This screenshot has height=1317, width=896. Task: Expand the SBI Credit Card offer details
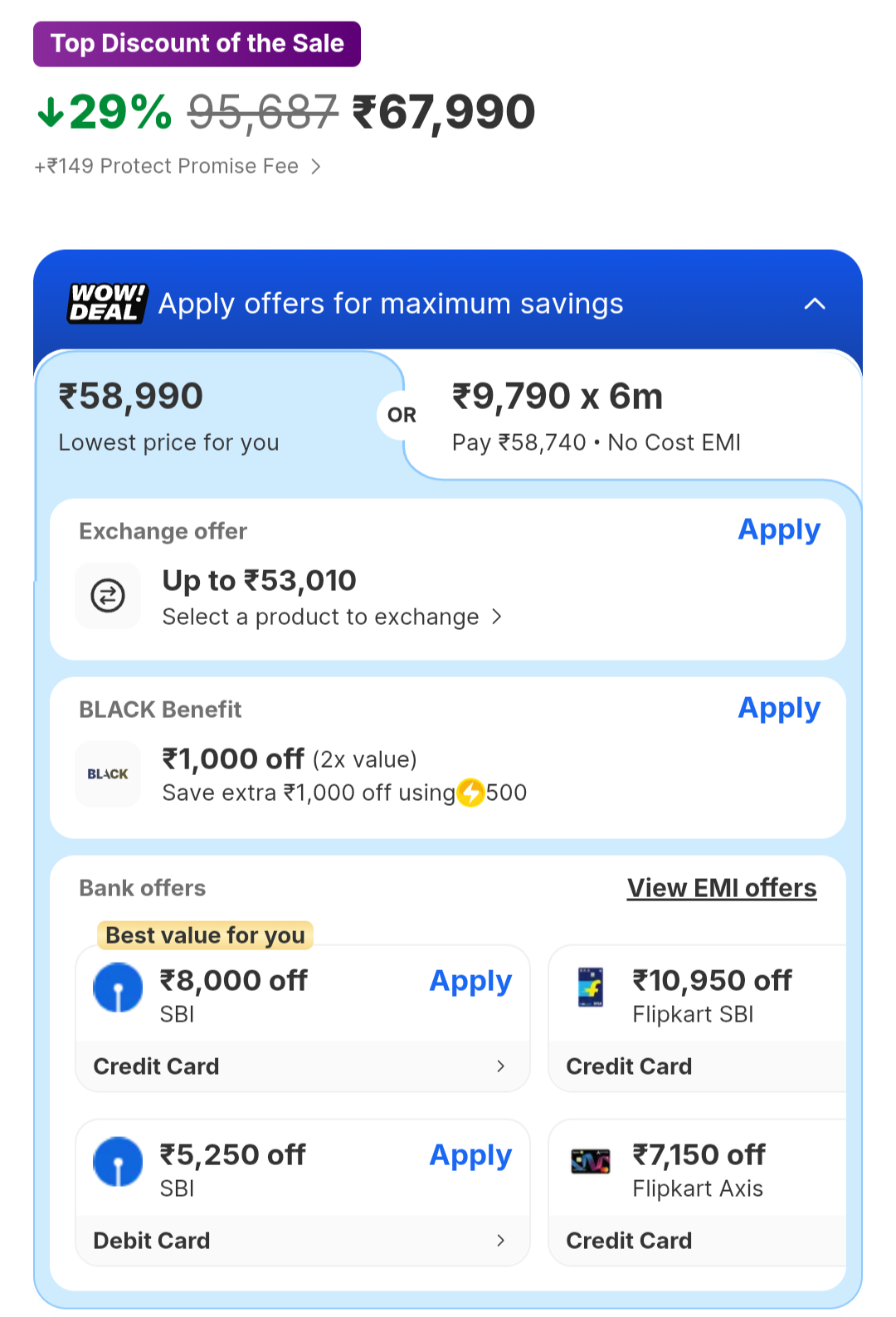click(x=500, y=1066)
